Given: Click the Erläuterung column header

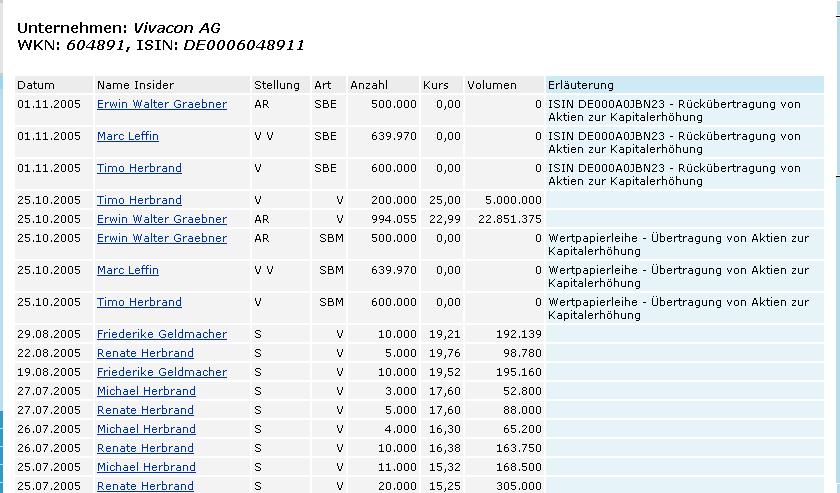Looking at the screenshot, I should tap(581, 85).
